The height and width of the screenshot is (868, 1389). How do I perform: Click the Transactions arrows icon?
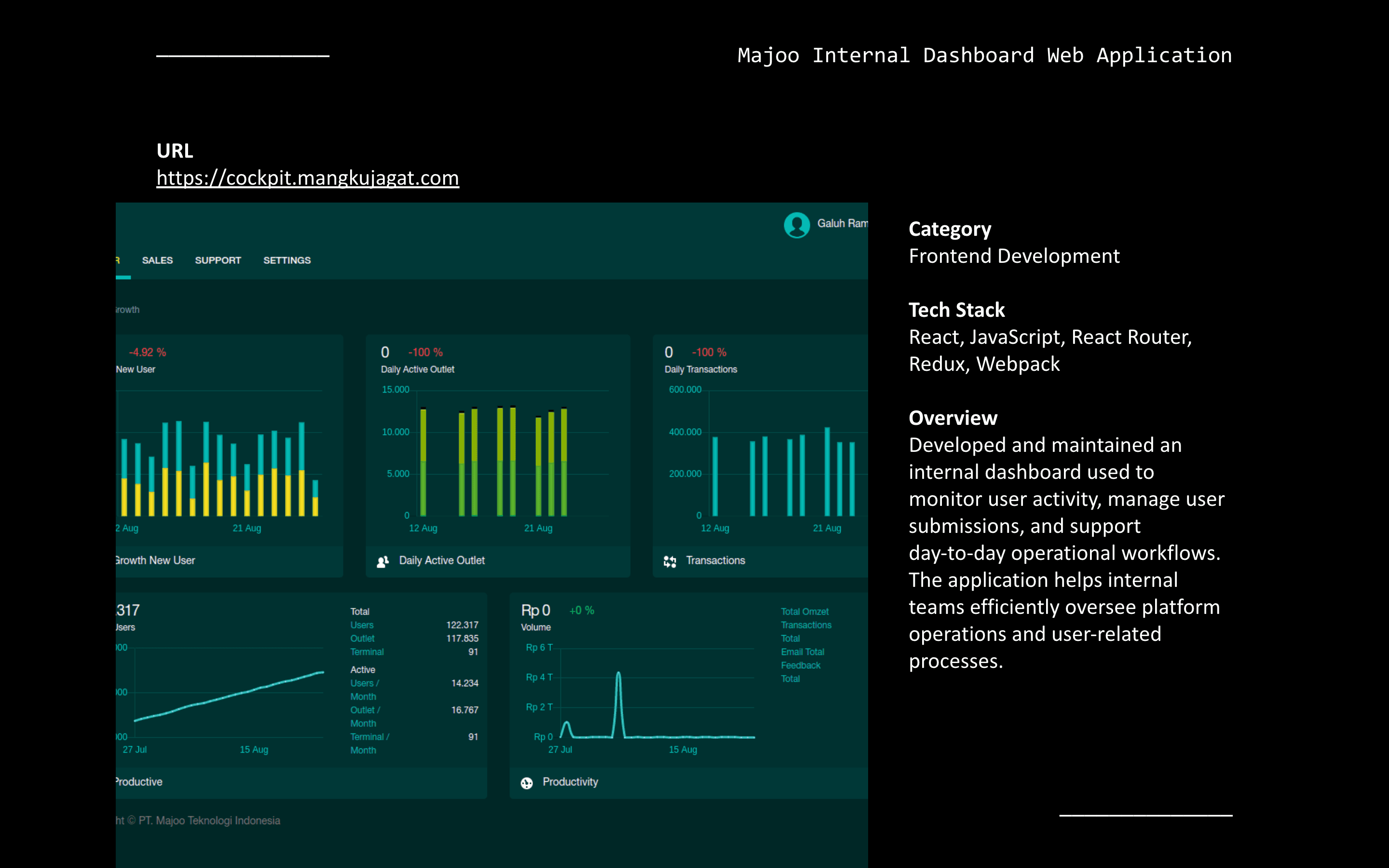tap(670, 561)
